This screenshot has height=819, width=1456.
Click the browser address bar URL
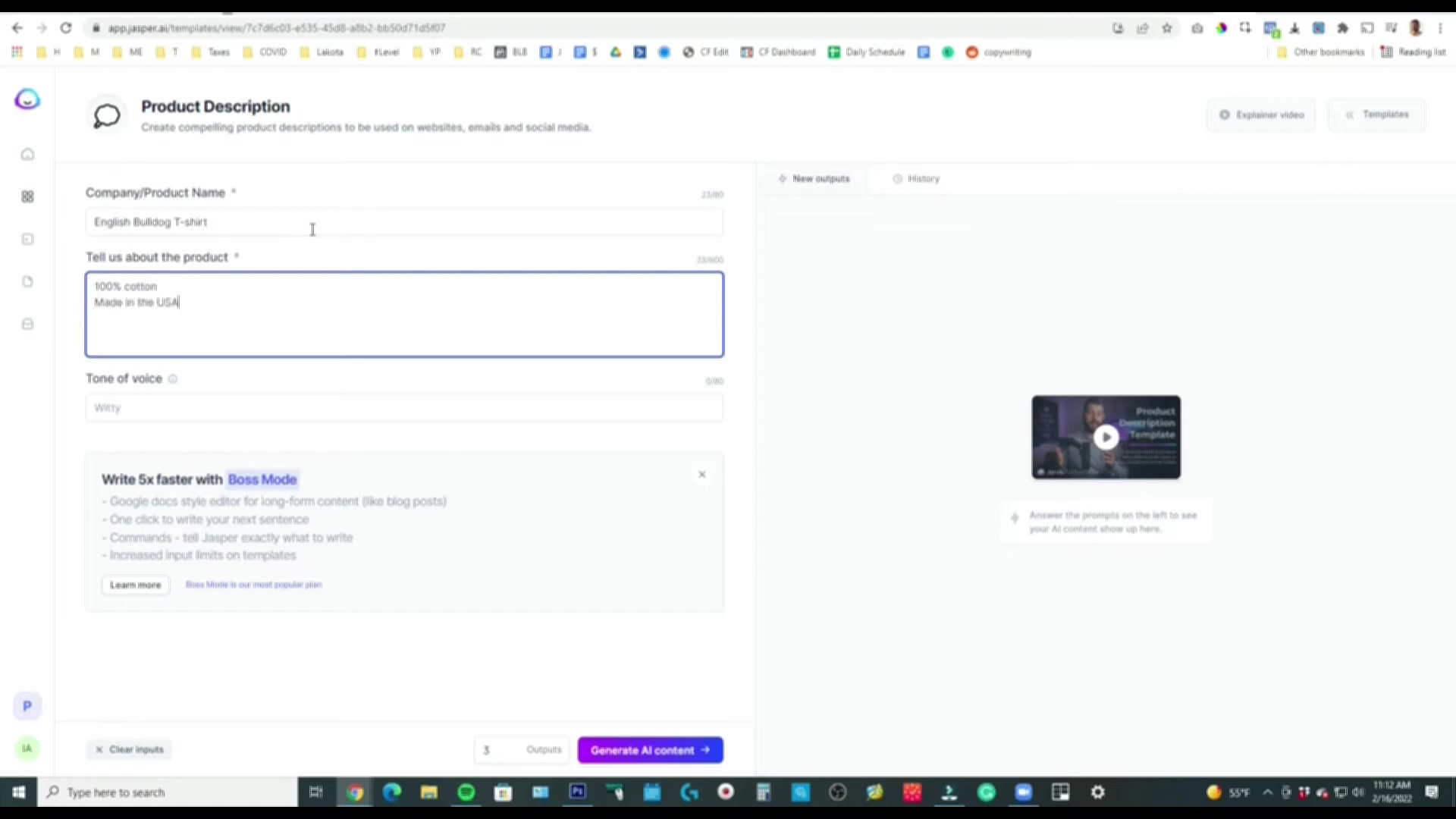276,28
